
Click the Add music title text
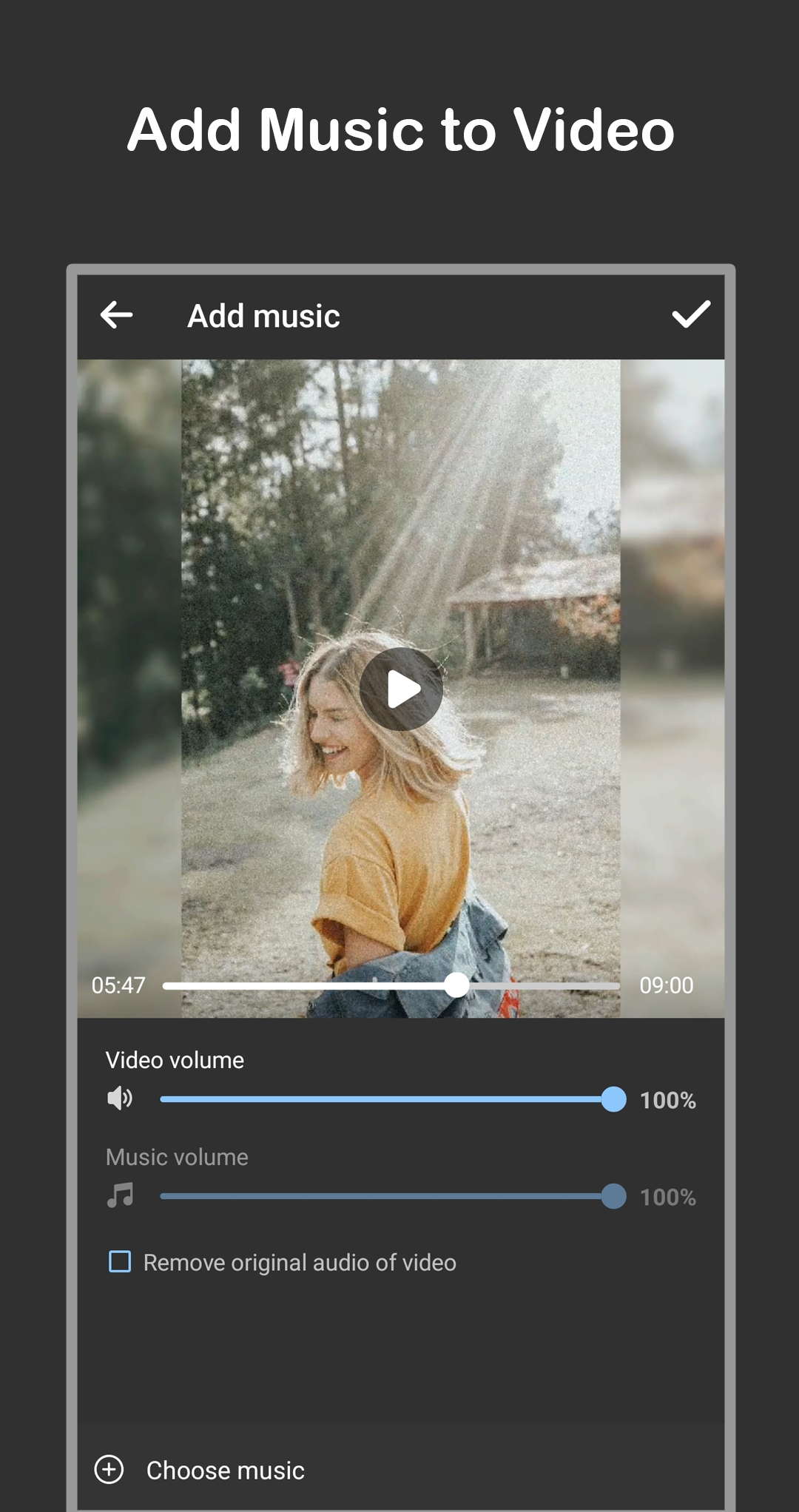pos(263,316)
